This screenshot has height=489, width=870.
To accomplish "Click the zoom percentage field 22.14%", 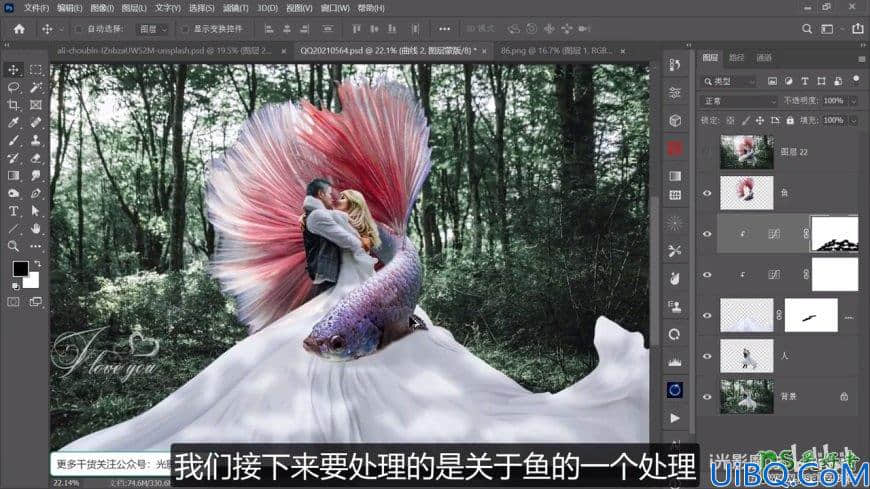I will 67,483.
